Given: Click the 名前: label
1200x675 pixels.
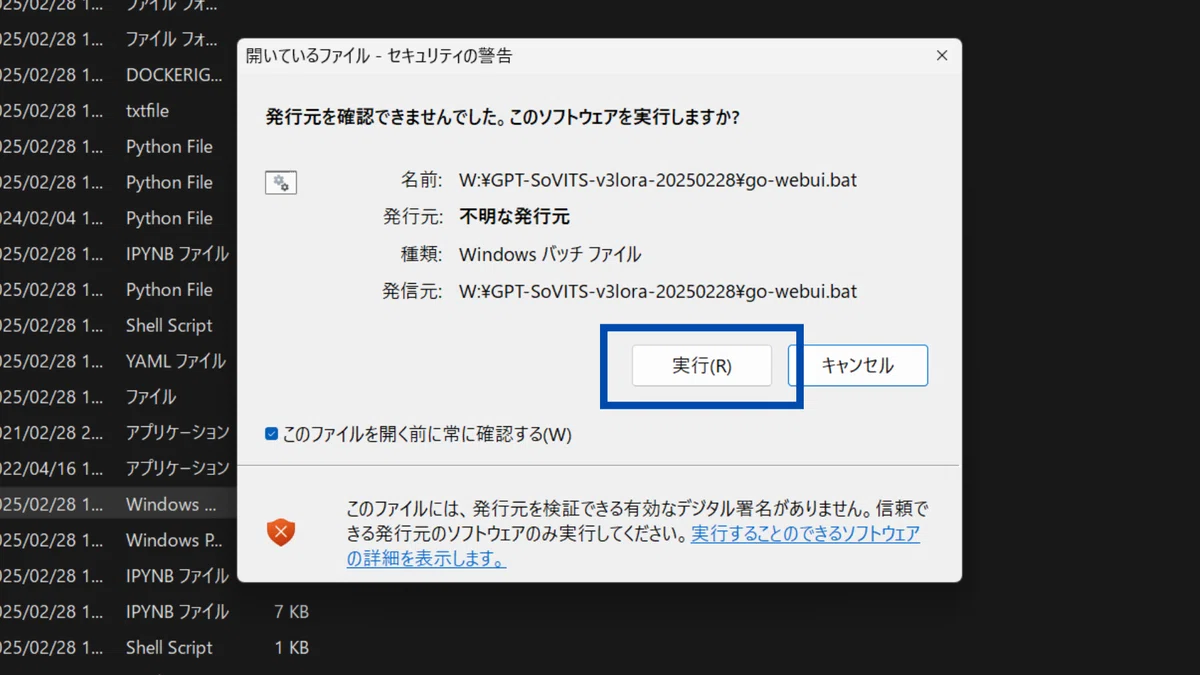Looking at the screenshot, I should (421, 181).
